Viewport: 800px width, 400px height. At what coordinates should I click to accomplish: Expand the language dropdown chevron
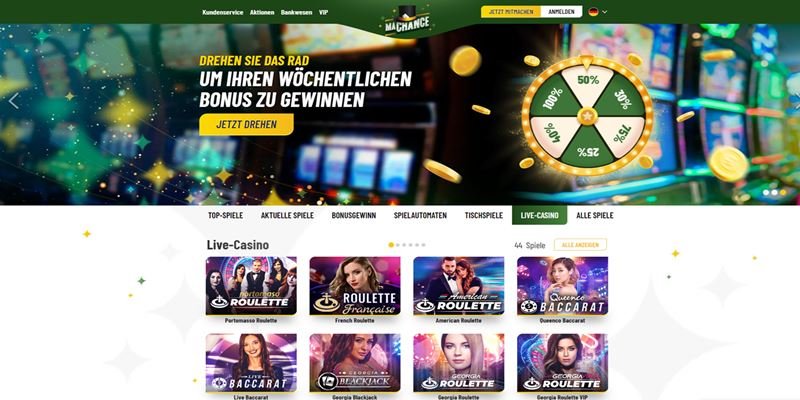pyautogui.click(x=605, y=12)
